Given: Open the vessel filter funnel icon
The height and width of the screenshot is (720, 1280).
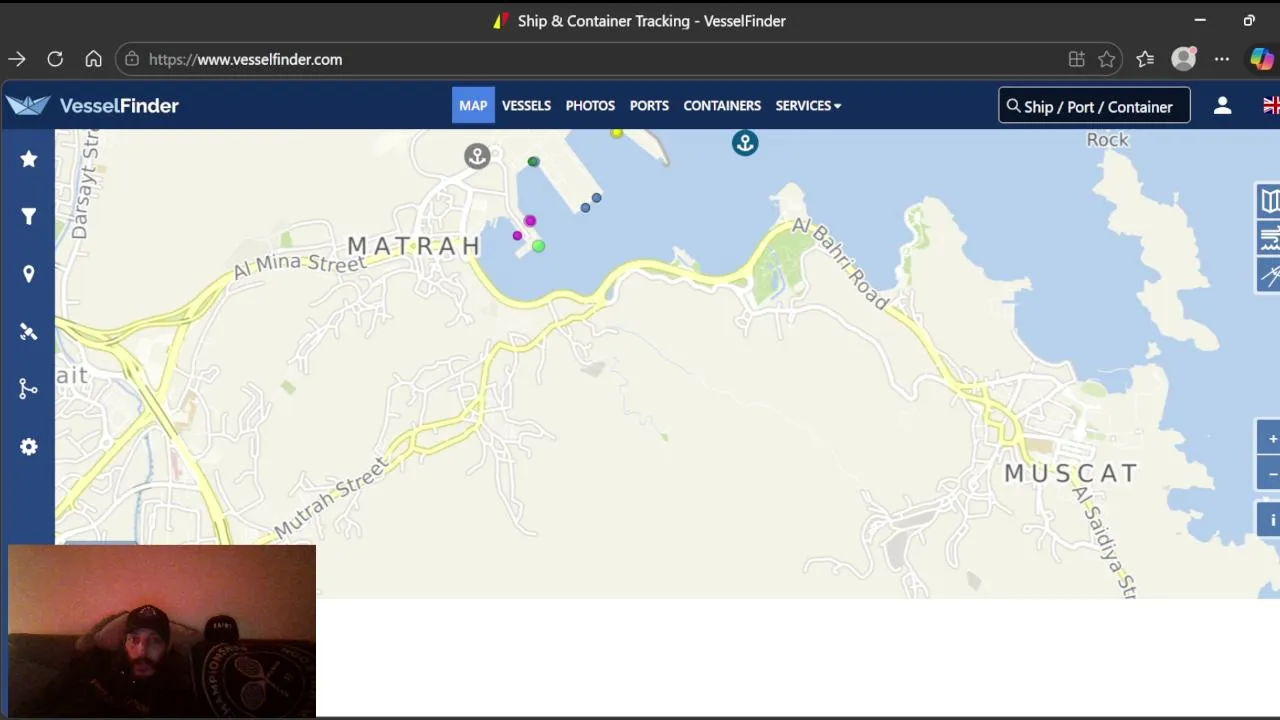Looking at the screenshot, I should coord(29,217).
